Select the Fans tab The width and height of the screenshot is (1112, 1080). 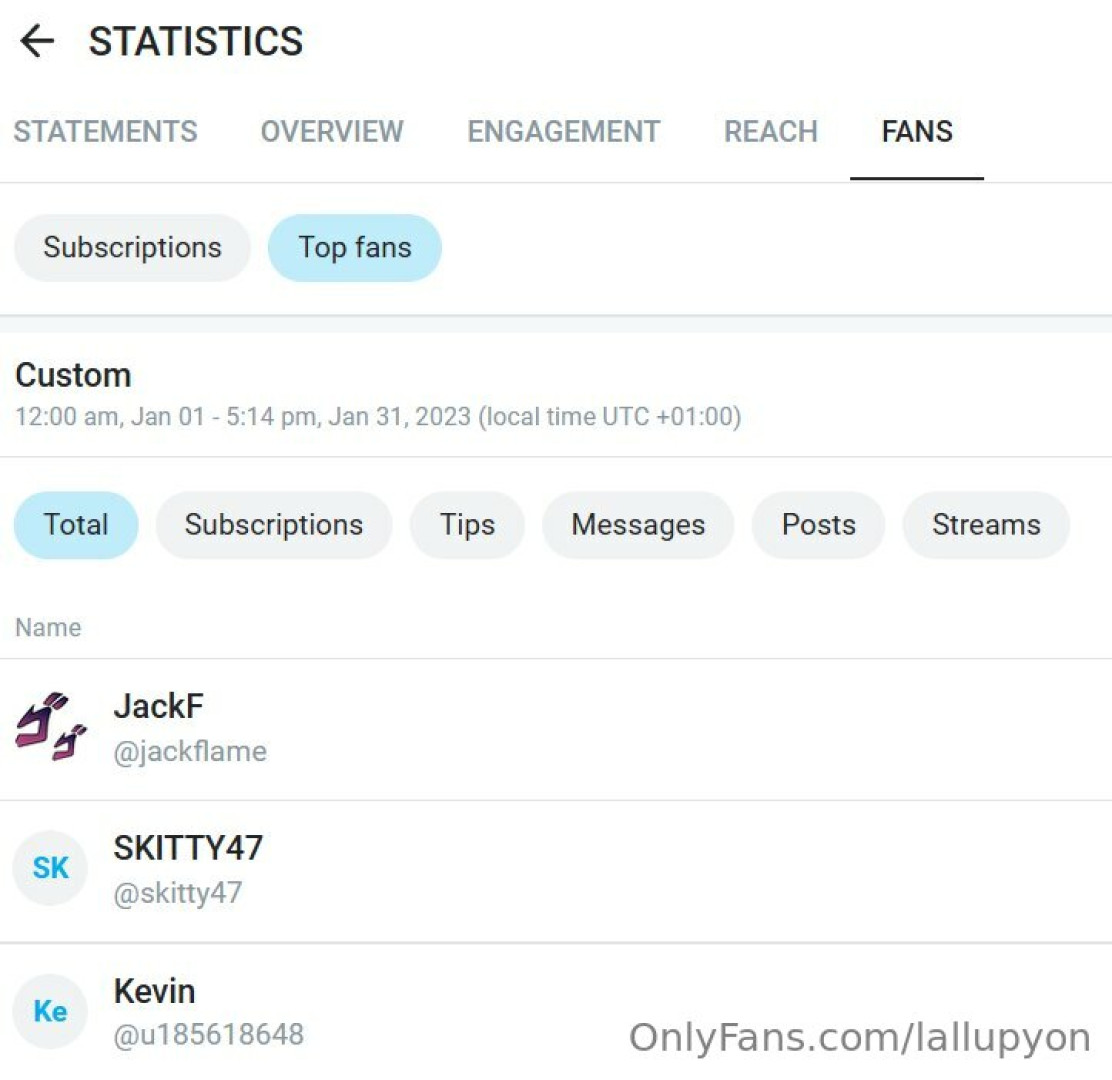(917, 132)
